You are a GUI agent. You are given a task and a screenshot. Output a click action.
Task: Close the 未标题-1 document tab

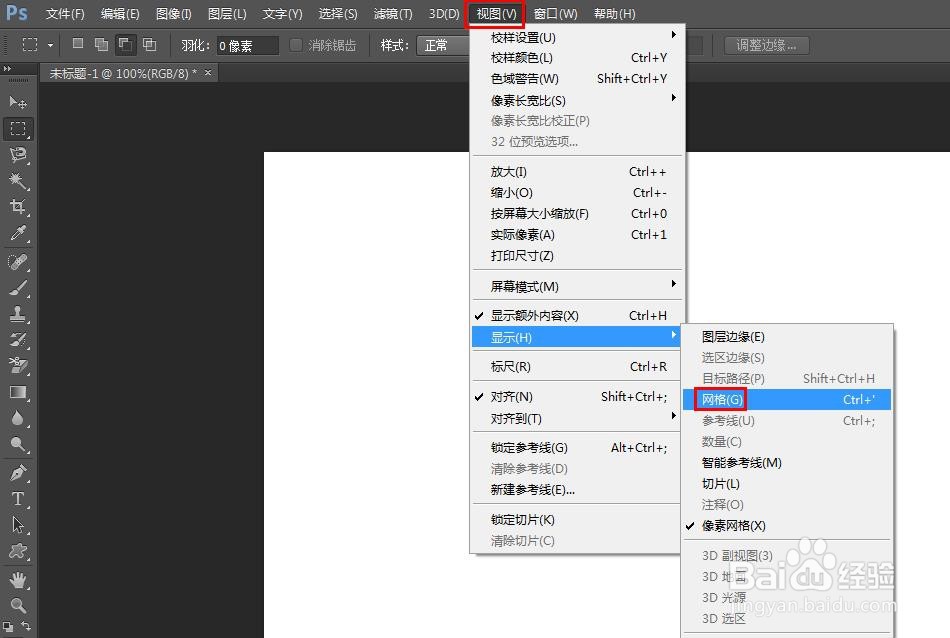point(208,73)
